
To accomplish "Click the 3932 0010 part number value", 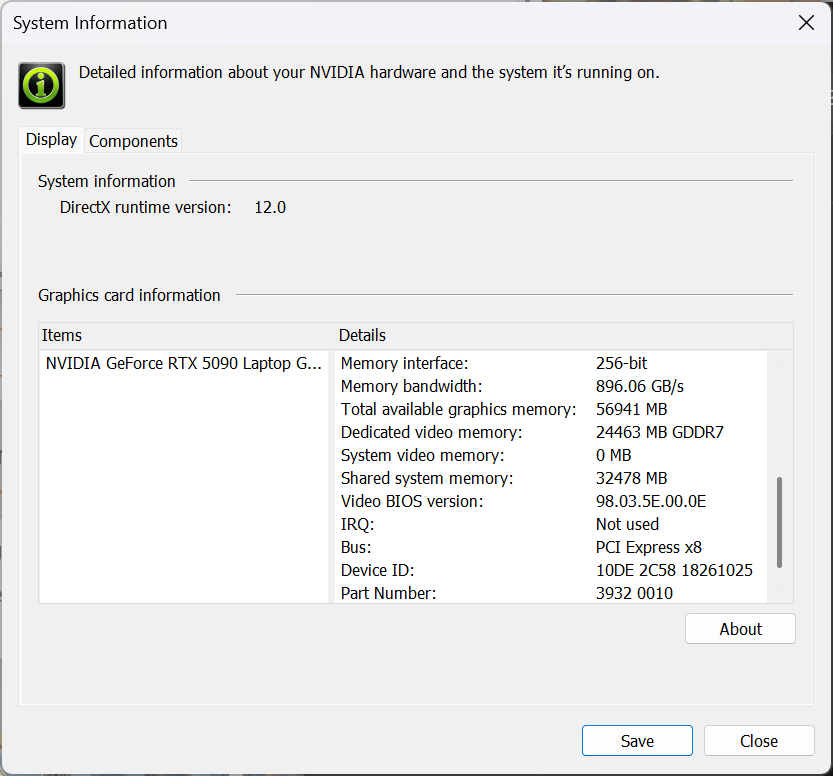I will [x=634, y=593].
